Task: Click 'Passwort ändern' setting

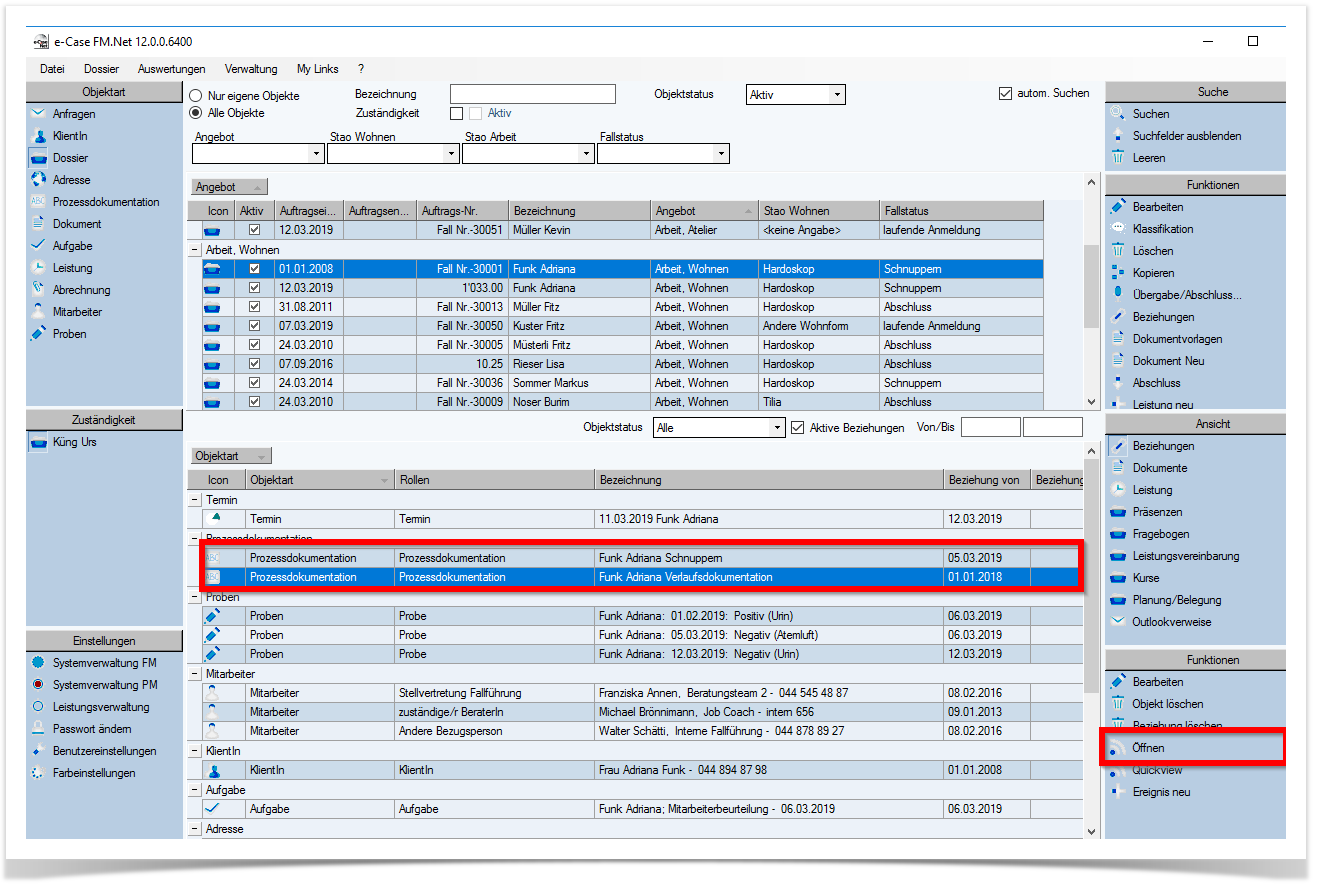Action: point(92,729)
